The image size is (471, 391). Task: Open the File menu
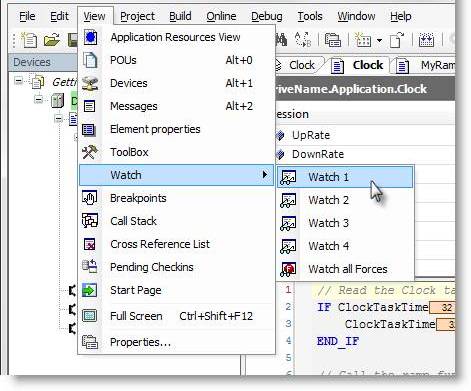pyautogui.click(x=27, y=16)
